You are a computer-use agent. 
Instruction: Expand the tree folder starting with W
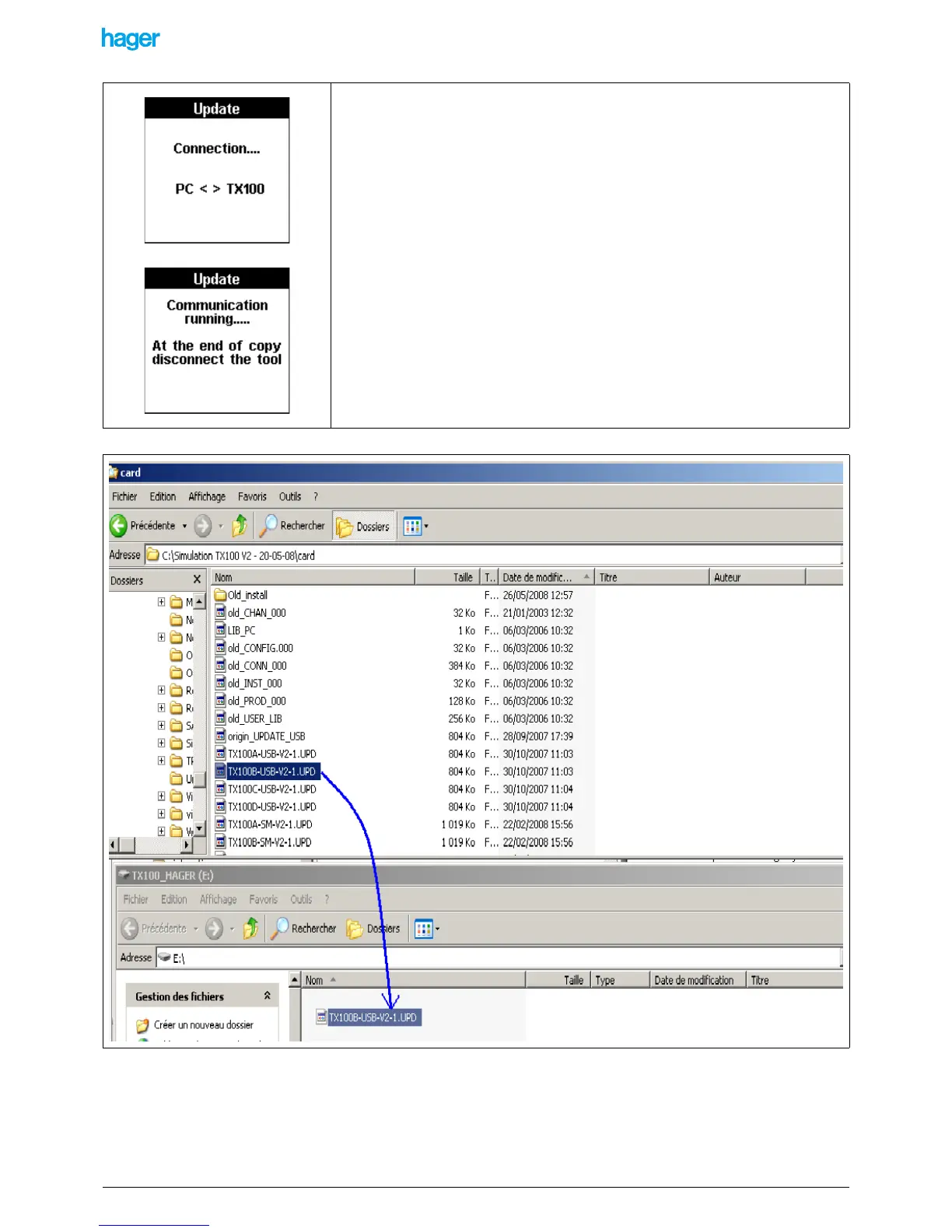[x=161, y=831]
